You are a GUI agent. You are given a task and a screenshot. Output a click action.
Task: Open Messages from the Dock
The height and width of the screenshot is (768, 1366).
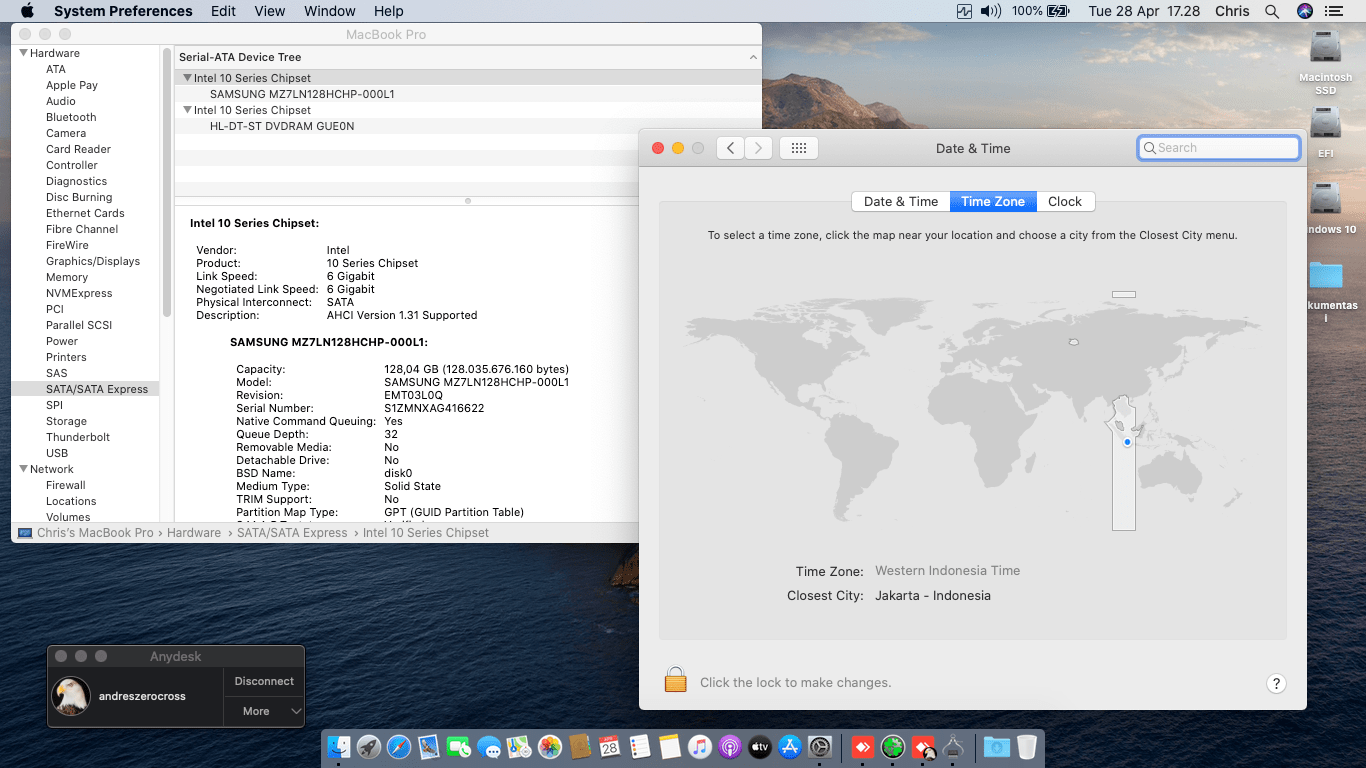coord(489,747)
